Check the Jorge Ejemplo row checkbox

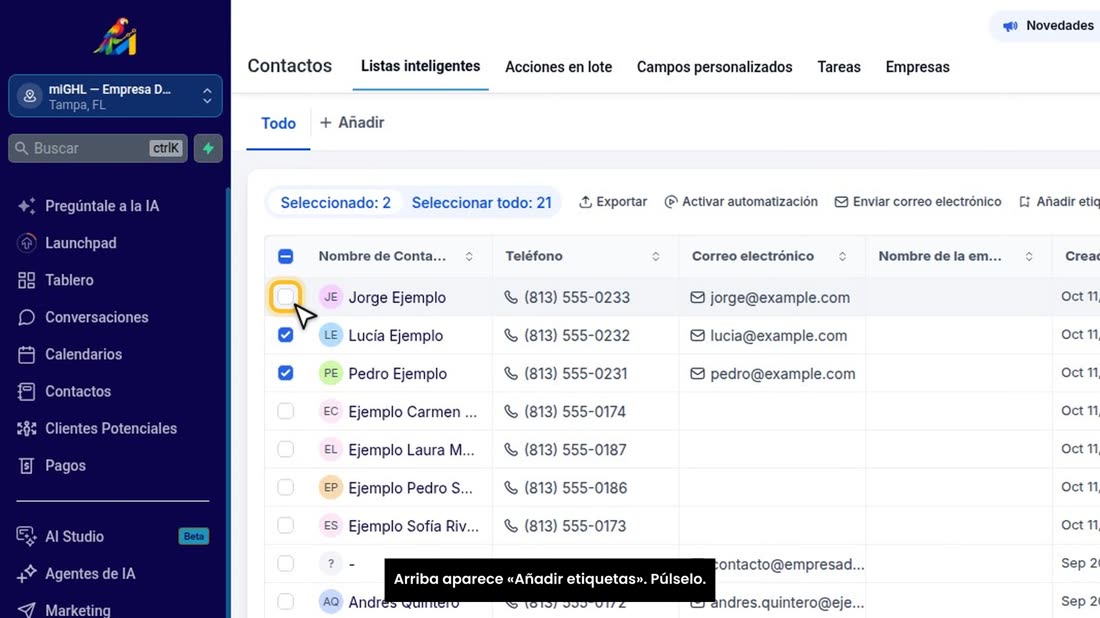point(286,297)
